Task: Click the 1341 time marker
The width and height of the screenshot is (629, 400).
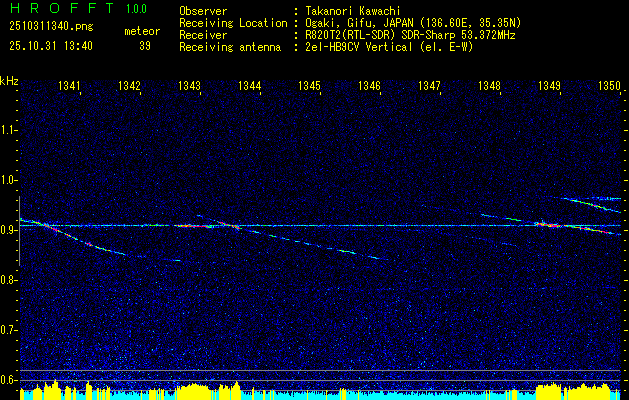Action: pos(70,86)
